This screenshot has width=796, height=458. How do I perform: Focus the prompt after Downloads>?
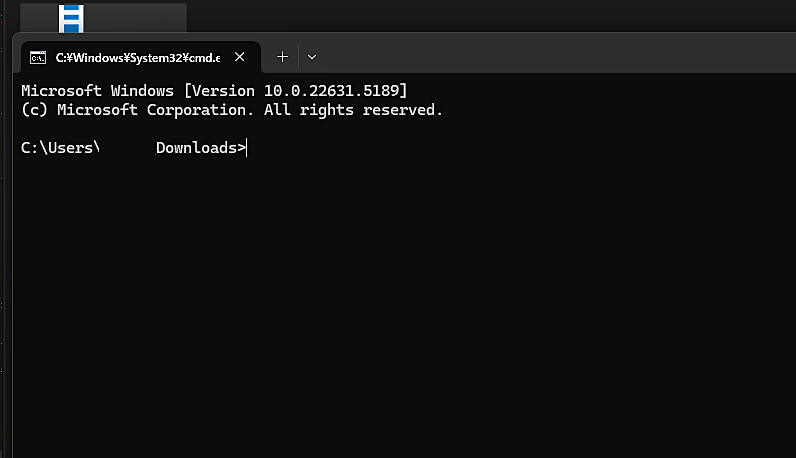pos(247,148)
